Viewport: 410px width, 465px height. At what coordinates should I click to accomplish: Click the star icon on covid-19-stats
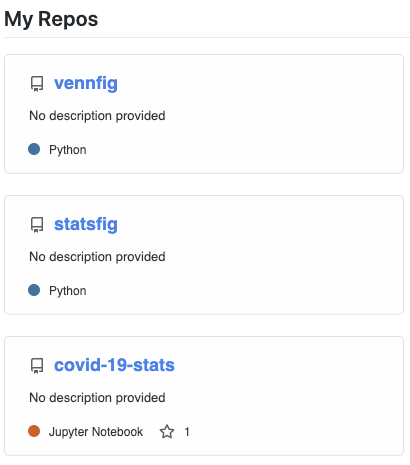tap(167, 431)
